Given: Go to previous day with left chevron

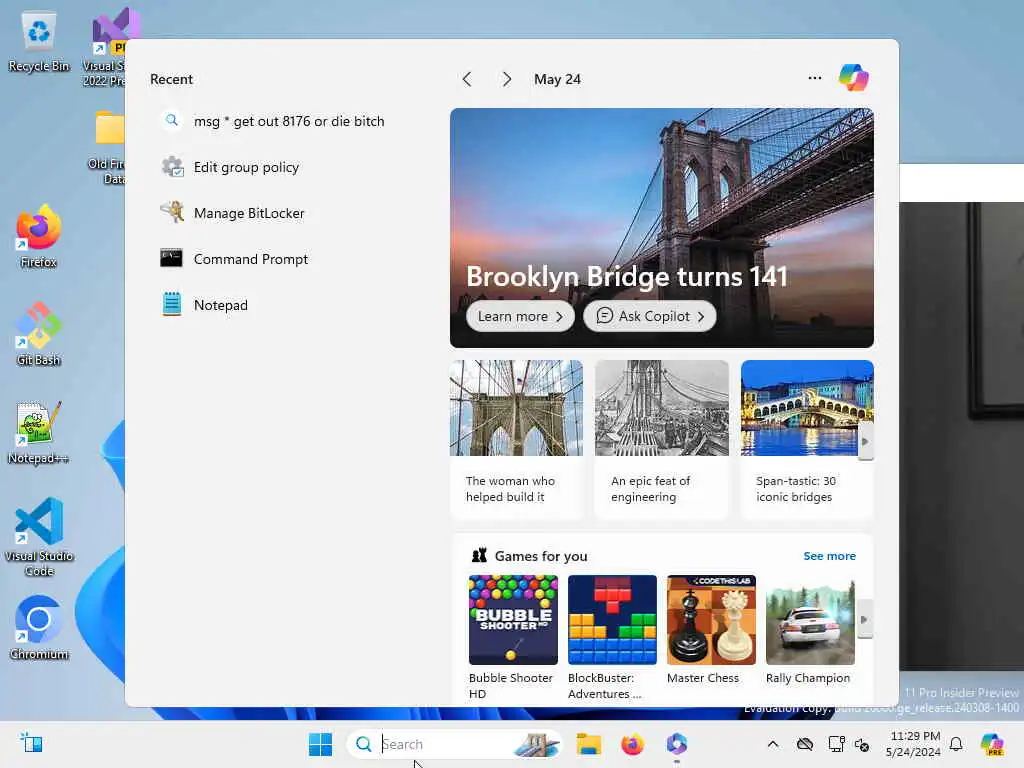Looking at the screenshot, I should click(466, 79).
